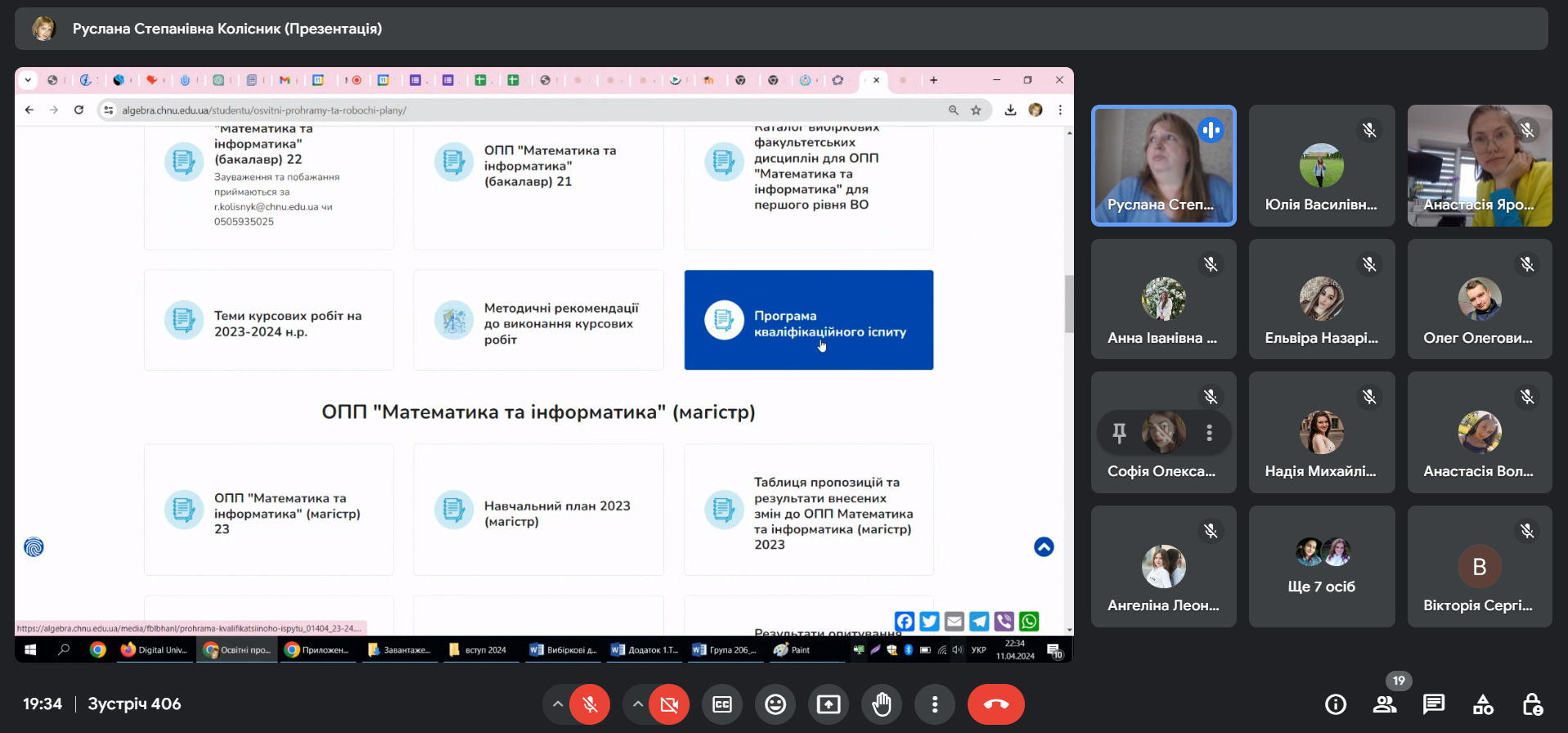Open host controls lock icon
1568x733 pixels.
(1532, 704)
